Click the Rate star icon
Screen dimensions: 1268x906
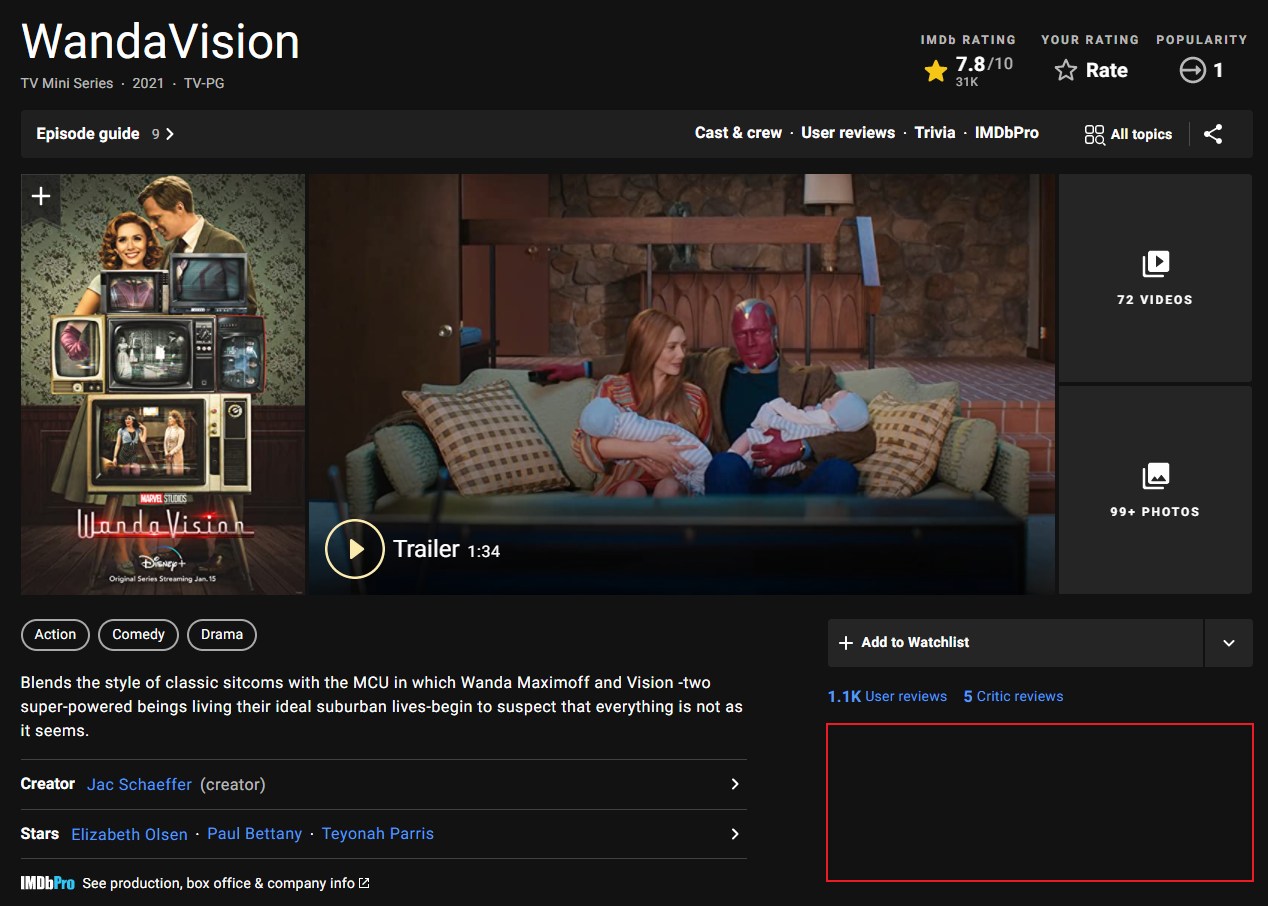pyautogui.click(x=1066, y=71)
